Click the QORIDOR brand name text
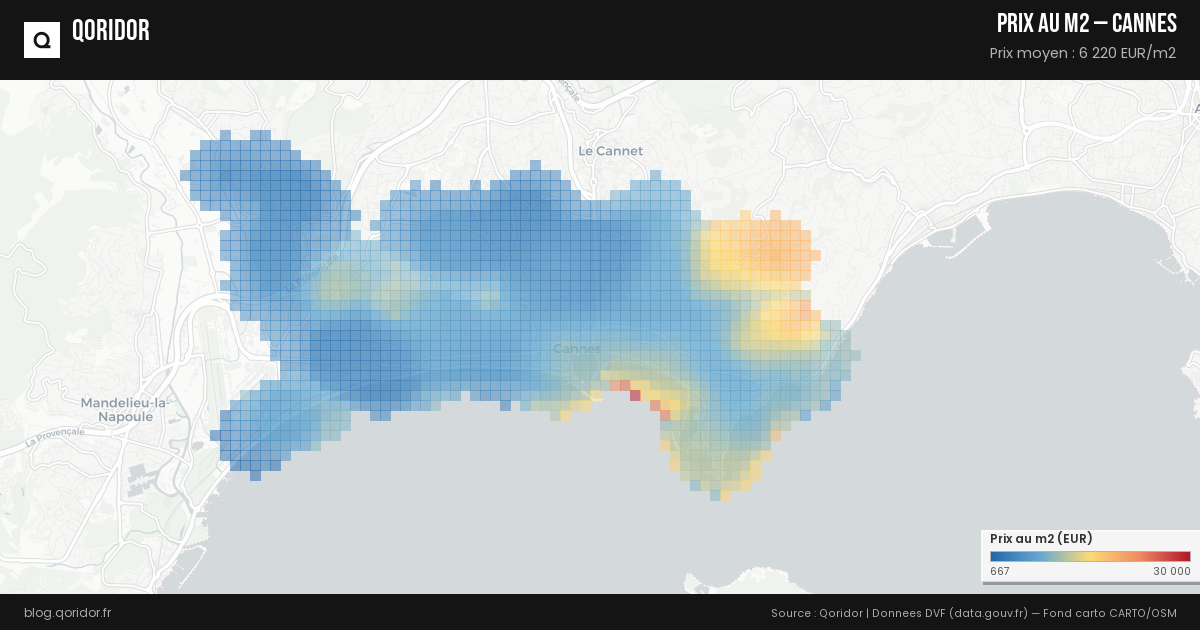The height and width of the screenshot is (630, 1200). pyautogui.click(x=111, y=31)
